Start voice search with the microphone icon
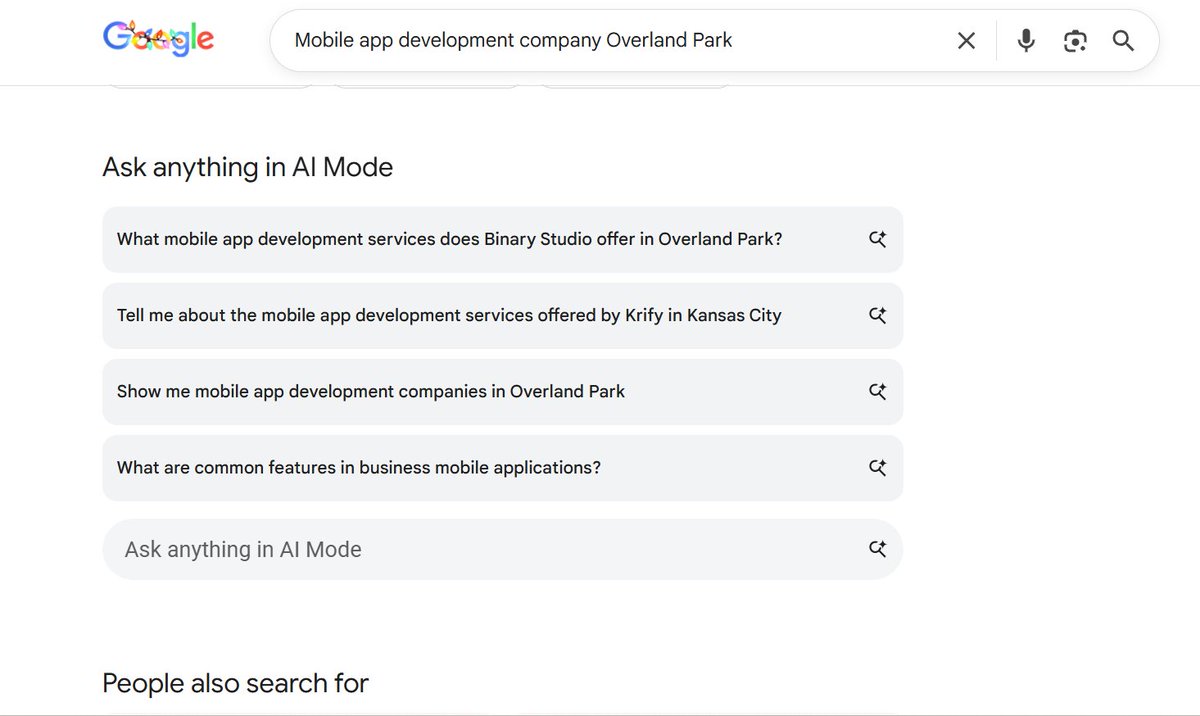Screen dimensions: 1200x716 click(x=1026, y=41)
